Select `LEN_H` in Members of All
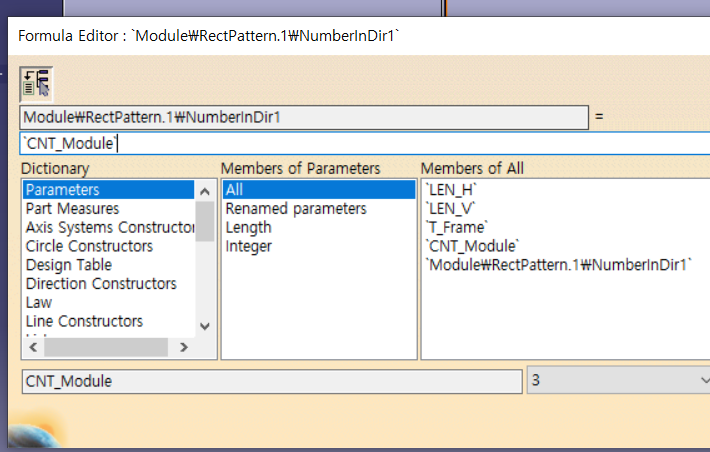 pyautogui.click(x=451, y=189)
